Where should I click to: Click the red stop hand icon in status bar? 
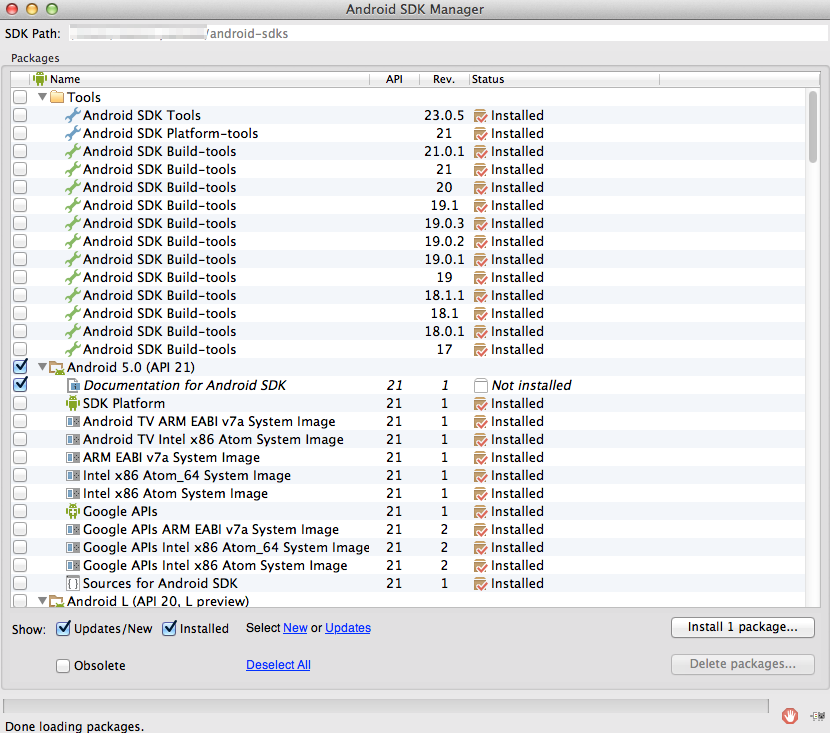[790, 716]
